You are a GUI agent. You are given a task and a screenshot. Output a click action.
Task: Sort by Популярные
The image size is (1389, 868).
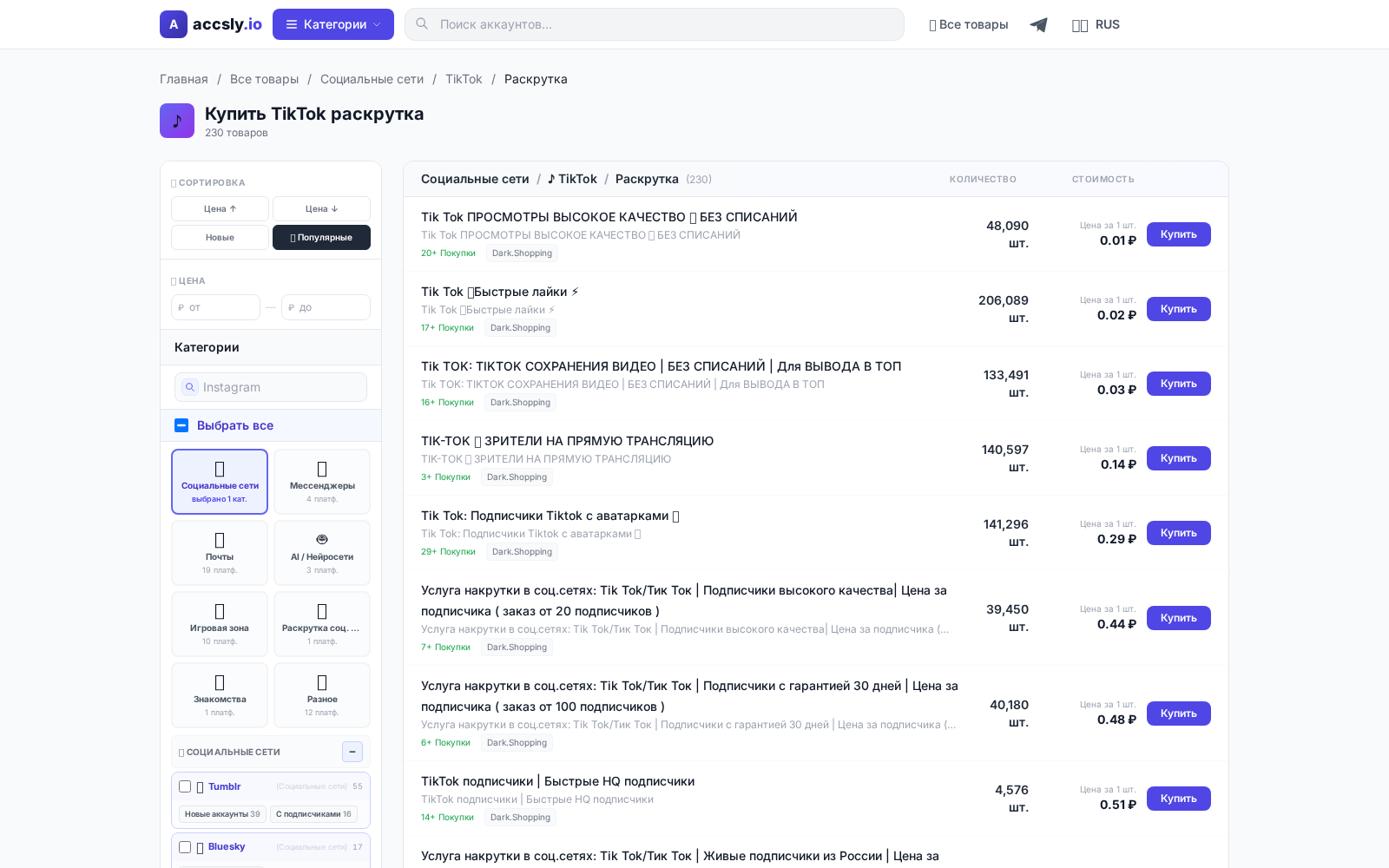(x=321, y=237)
